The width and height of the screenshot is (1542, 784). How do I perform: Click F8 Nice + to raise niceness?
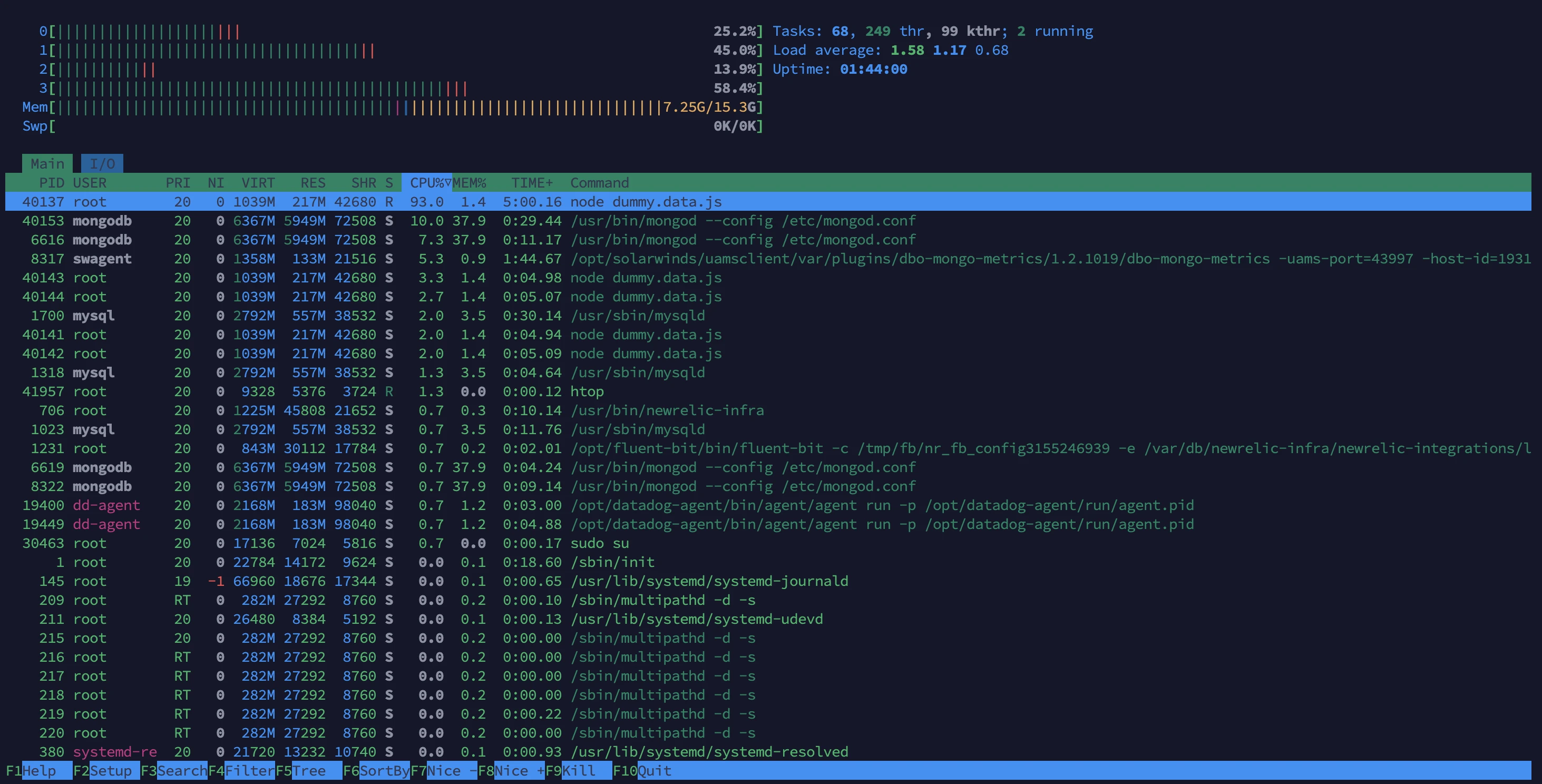(x=511, y=770)
